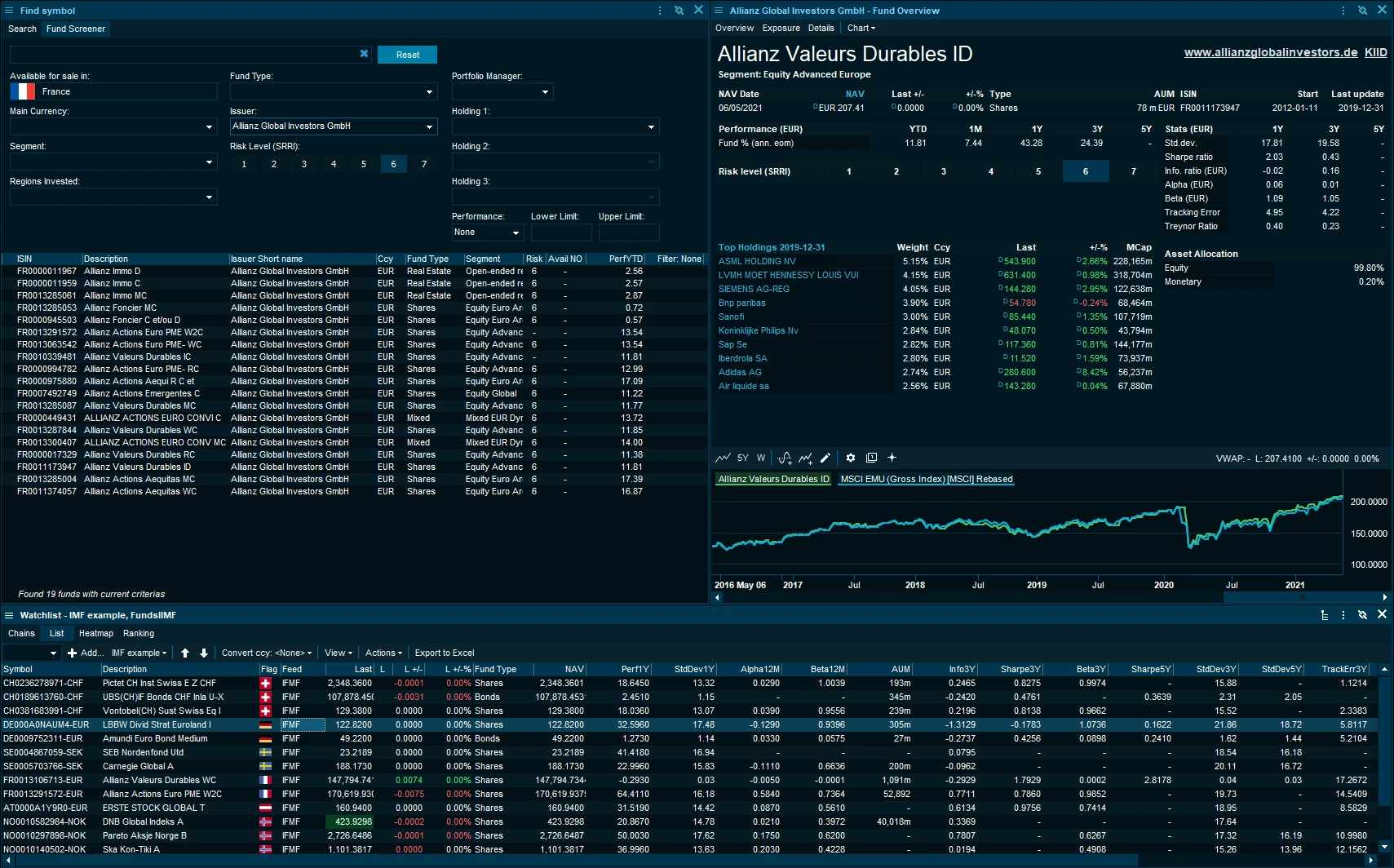Click Export to Excel
This screenshot has height=868, width=1394.
pos(445,653)
